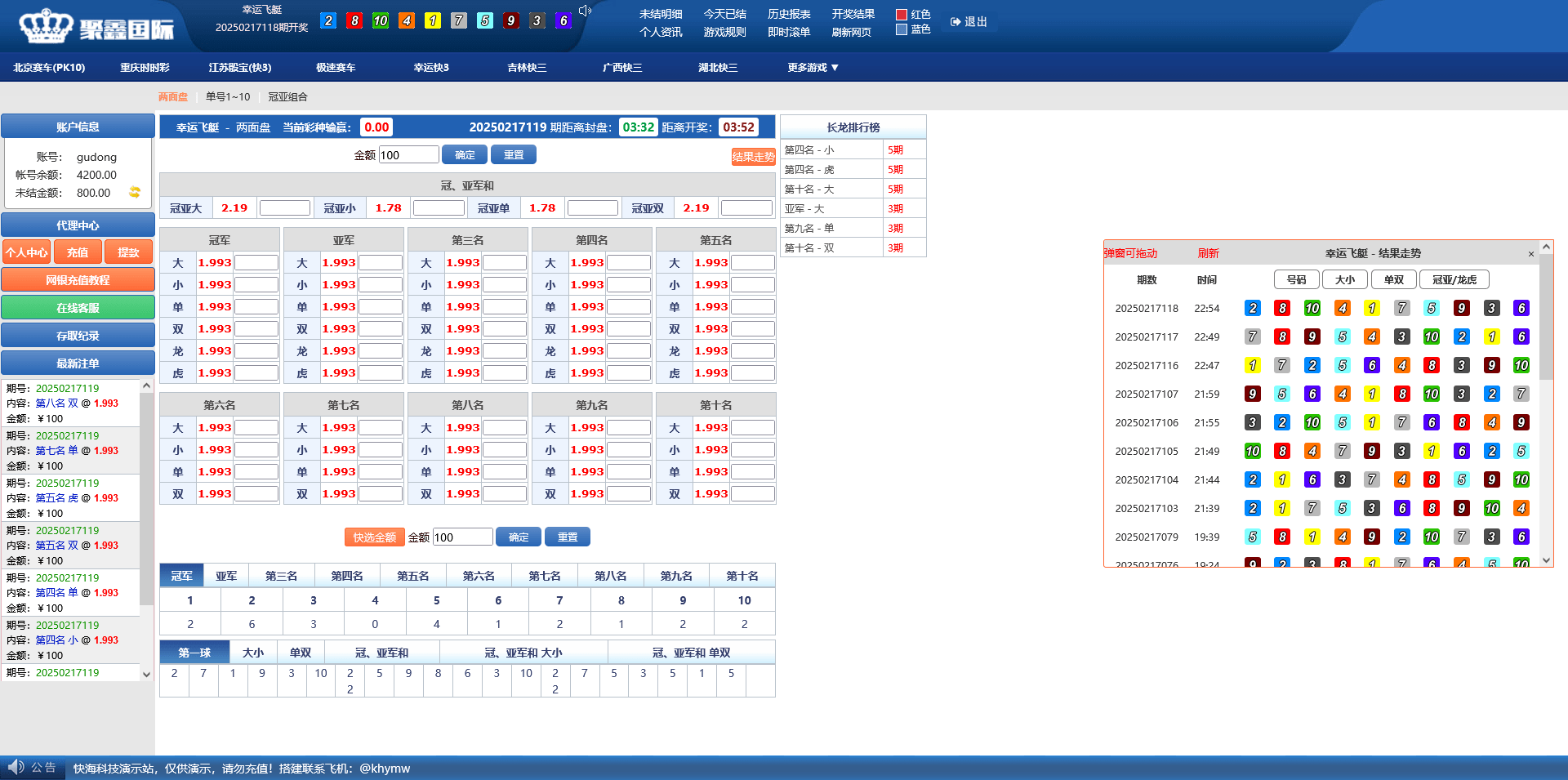Viewport: 1568px width, 780px height.
Task: Click the announcement speaker icon in bottom bar
Action: click(16, 767)
